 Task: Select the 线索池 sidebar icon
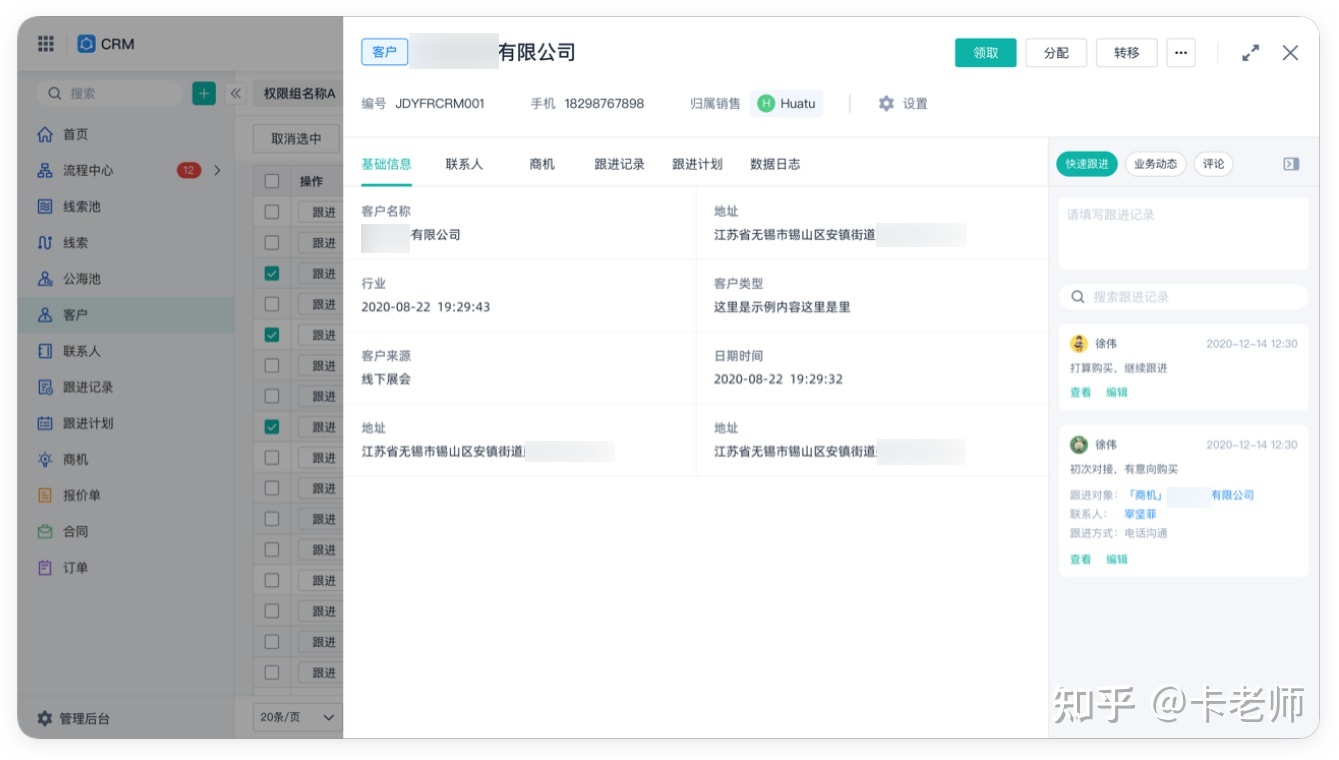[45, 206]
